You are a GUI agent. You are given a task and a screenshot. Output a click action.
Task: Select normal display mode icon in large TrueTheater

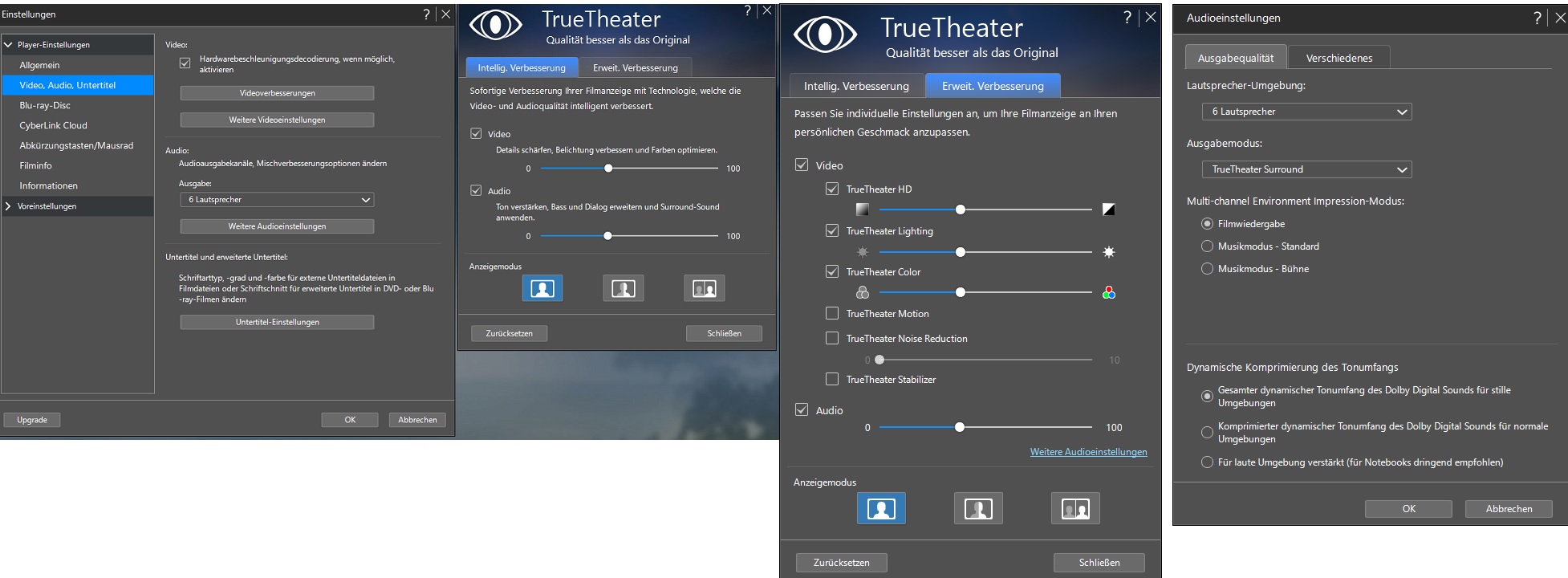[881, 508]
